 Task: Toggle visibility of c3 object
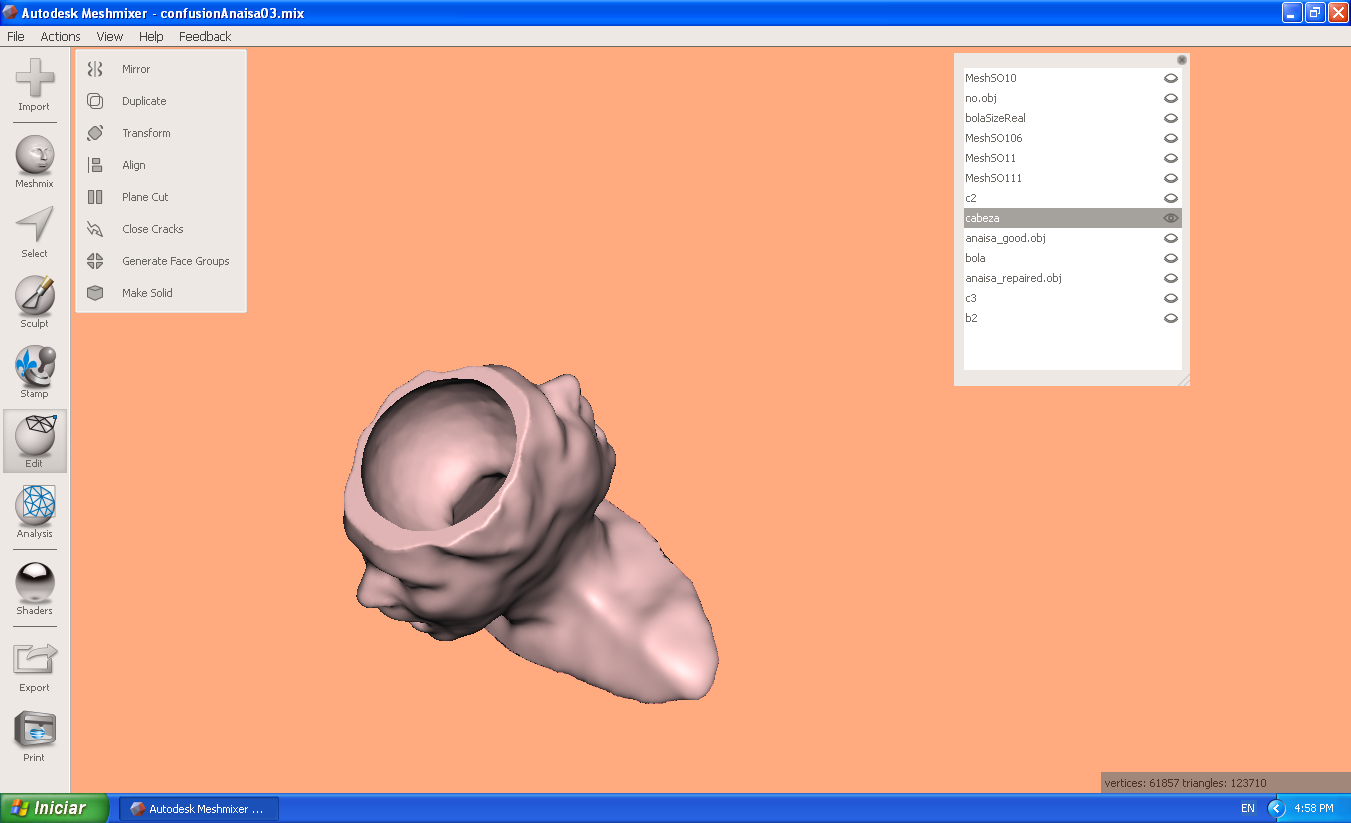click(x=1171, y=298)
